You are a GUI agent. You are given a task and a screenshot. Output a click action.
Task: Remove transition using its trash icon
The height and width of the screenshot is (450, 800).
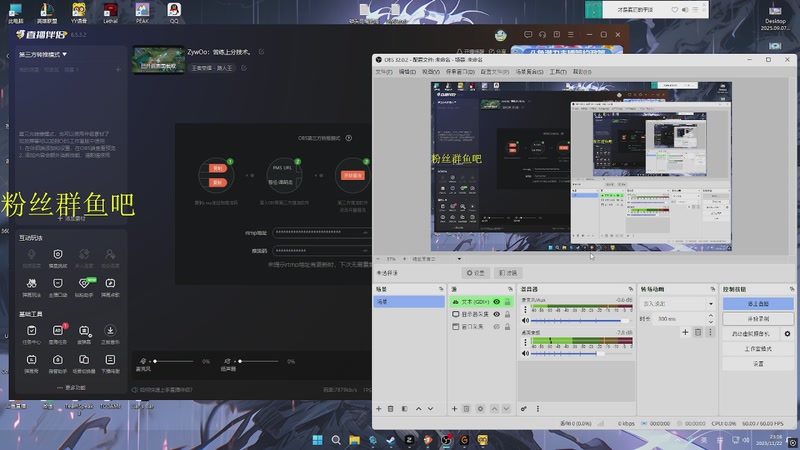(x=698, y=332)
